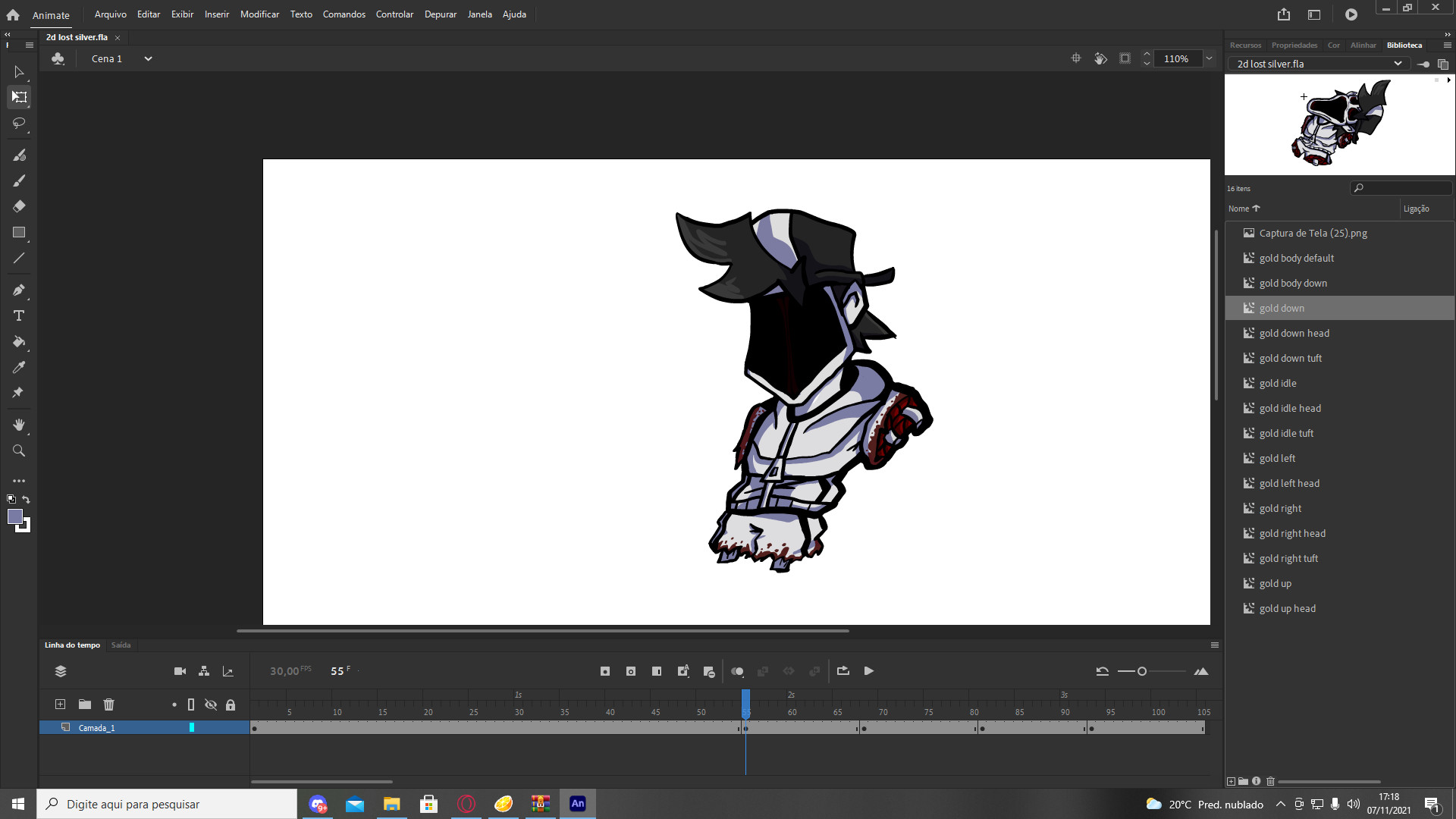Play the timeline animation

click(x=869, y=671)
